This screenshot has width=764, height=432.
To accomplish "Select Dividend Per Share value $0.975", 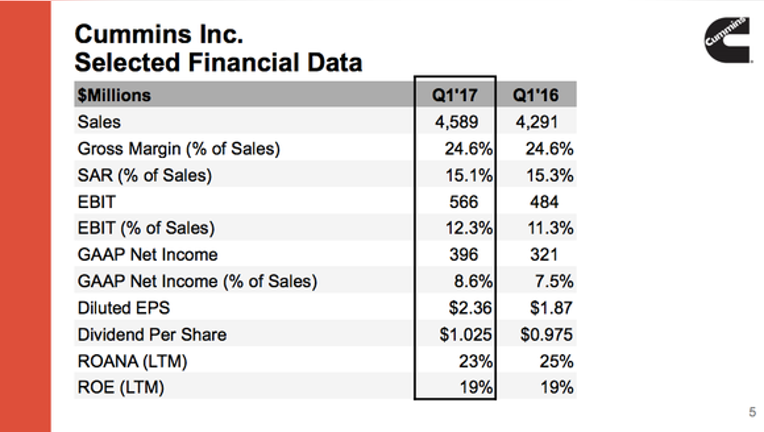I will [546, 335].
